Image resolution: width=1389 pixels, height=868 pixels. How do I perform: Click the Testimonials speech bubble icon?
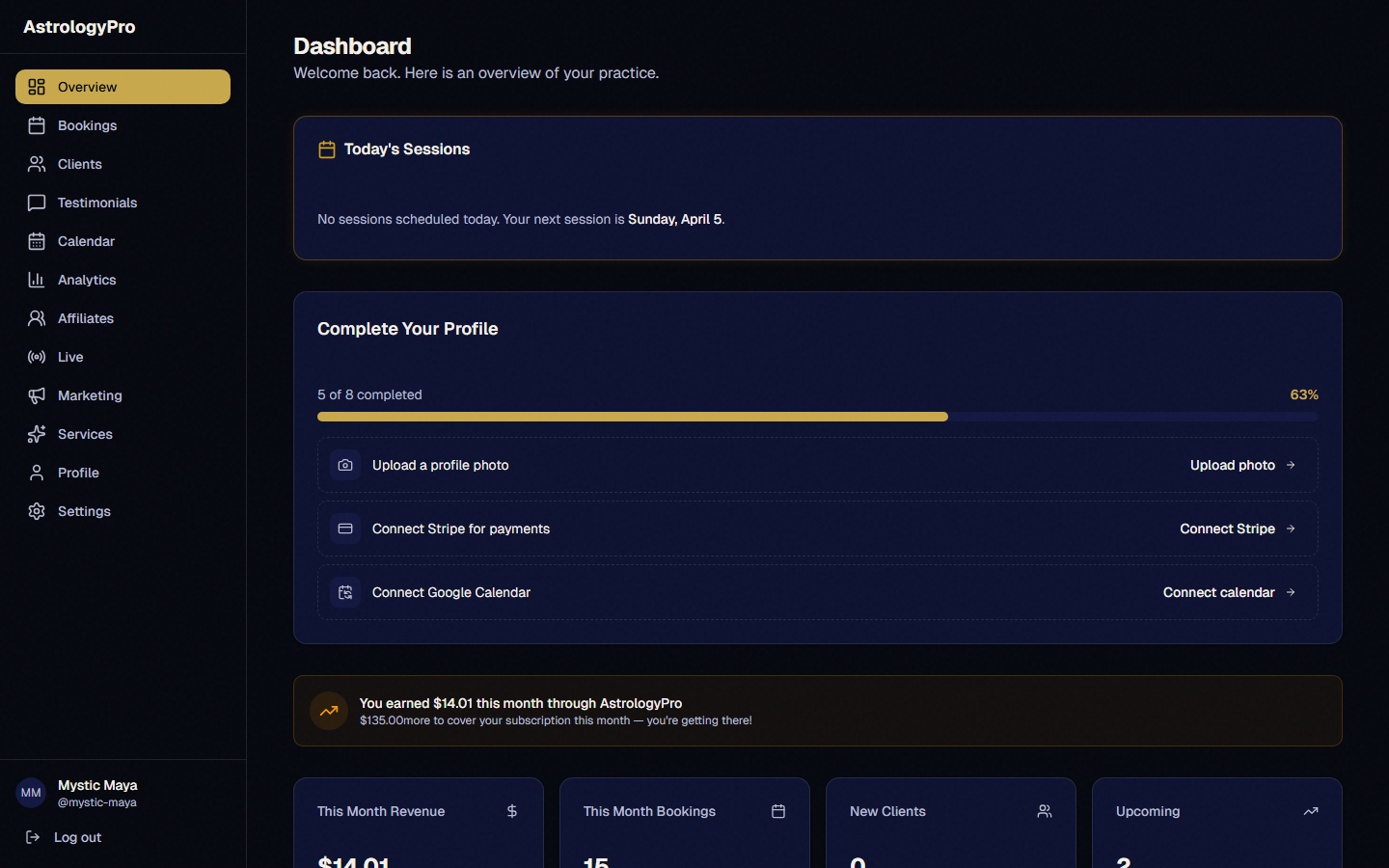pyautogui.click(x=37, y=203)
